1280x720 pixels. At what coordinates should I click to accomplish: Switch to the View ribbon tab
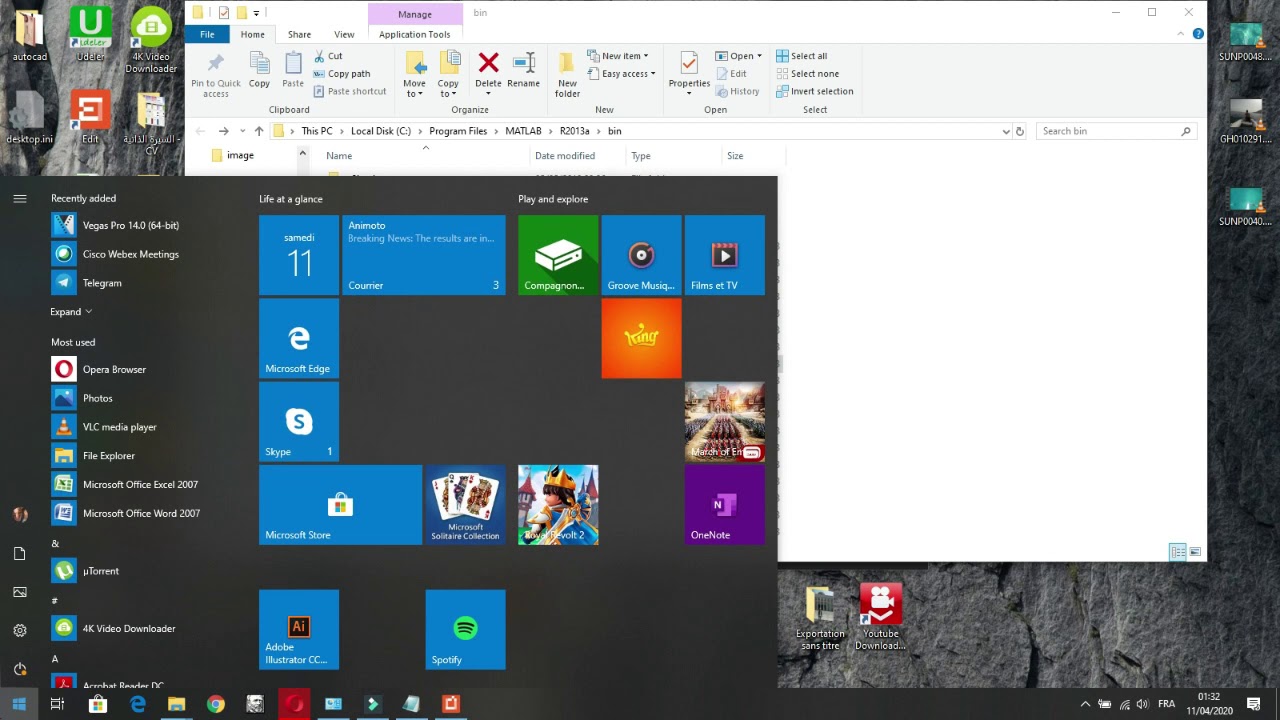click(x=344, y=34)
